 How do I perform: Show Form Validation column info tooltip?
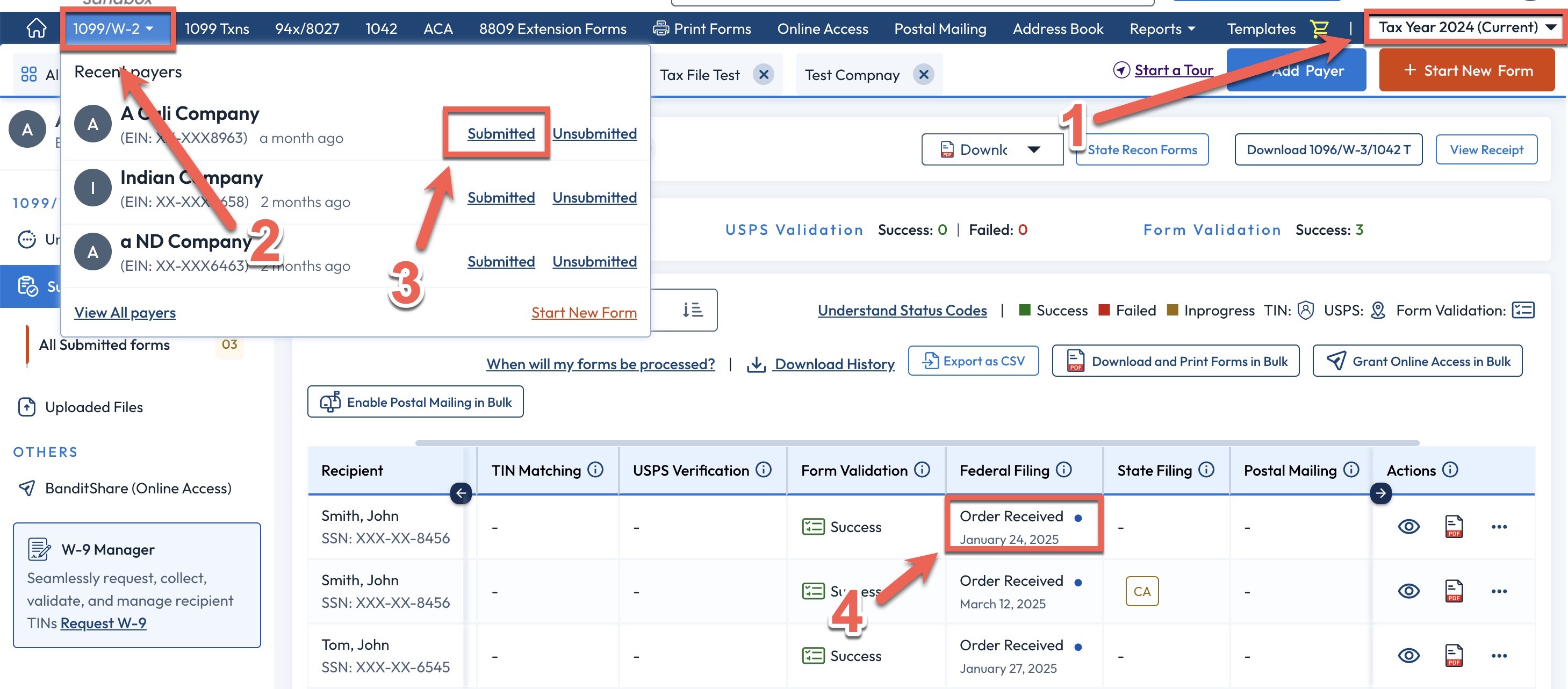tap(922, 470)
